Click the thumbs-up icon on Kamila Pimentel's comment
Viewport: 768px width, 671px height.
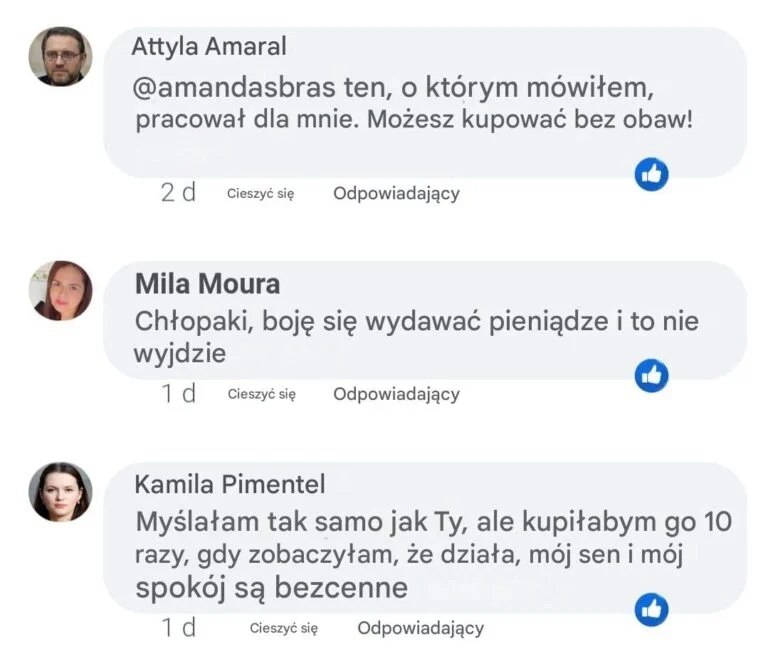(x=652, y=608)
